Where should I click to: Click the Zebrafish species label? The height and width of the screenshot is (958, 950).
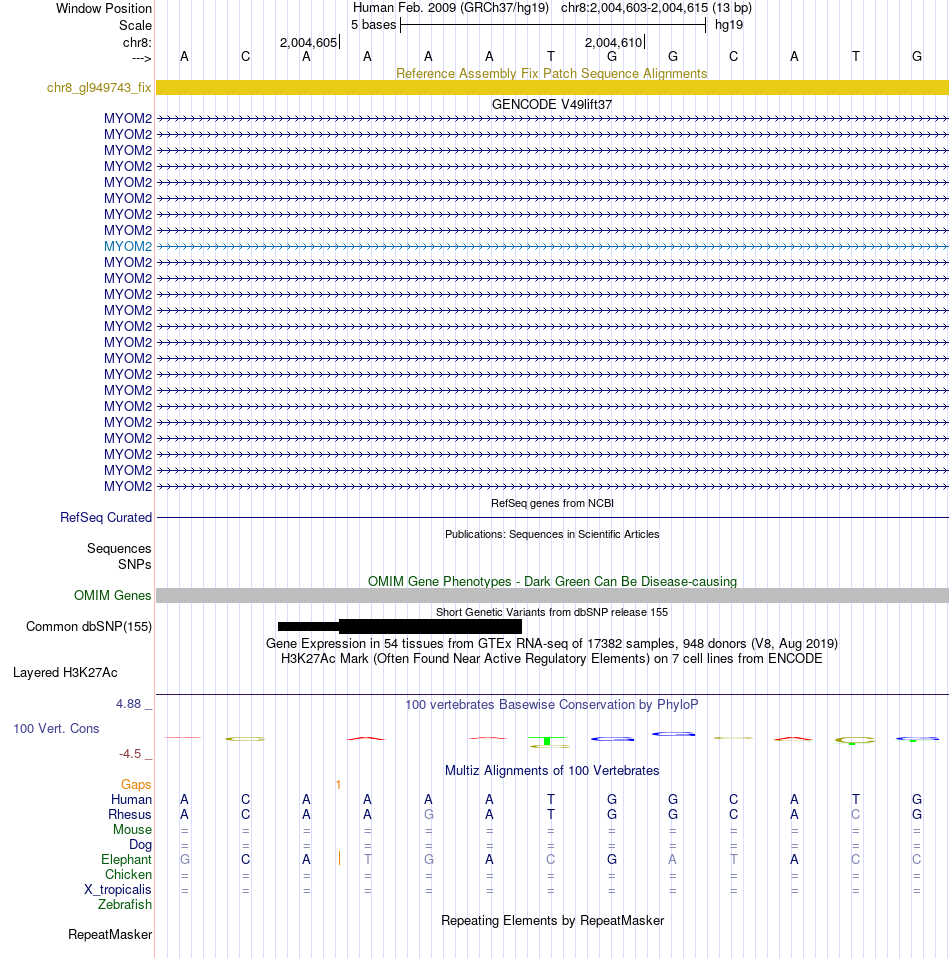(125, 905)
